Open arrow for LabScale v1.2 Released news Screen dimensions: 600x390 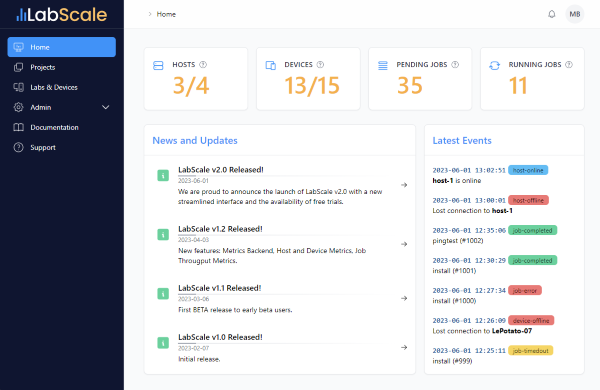point(404,244)
